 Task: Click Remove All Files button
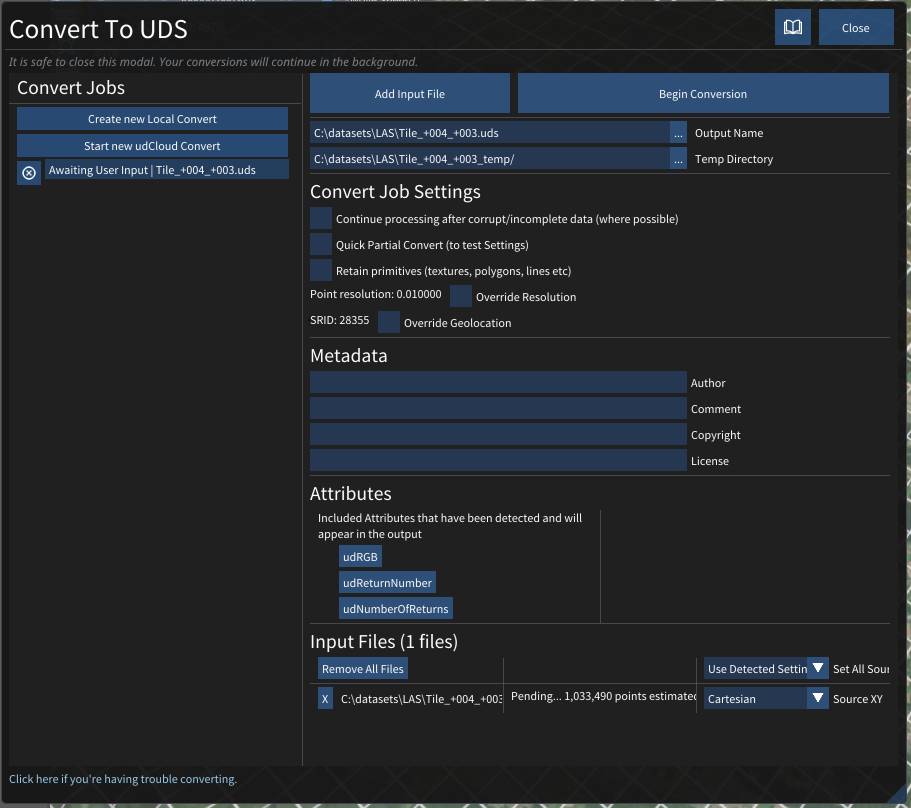[x=363, y=669]
